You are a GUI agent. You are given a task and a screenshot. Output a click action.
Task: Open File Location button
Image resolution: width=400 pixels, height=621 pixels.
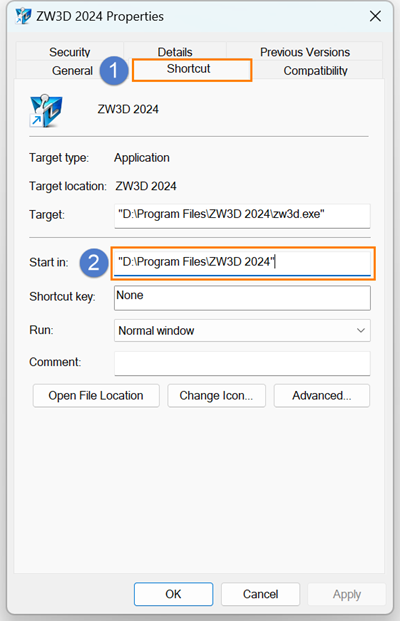coord(96,395)
